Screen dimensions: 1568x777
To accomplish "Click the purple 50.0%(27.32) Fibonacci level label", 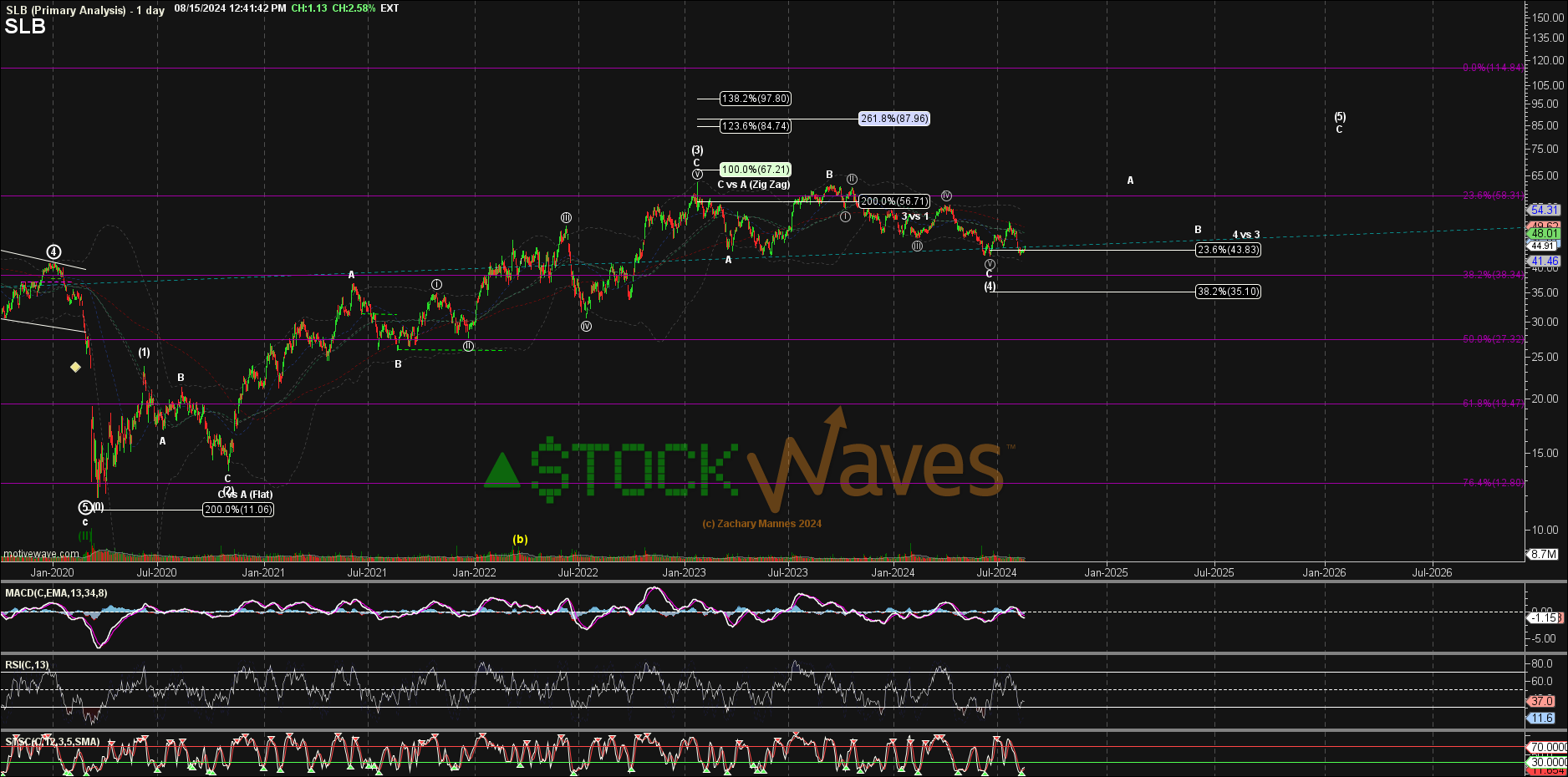I will click(1493, 339).
